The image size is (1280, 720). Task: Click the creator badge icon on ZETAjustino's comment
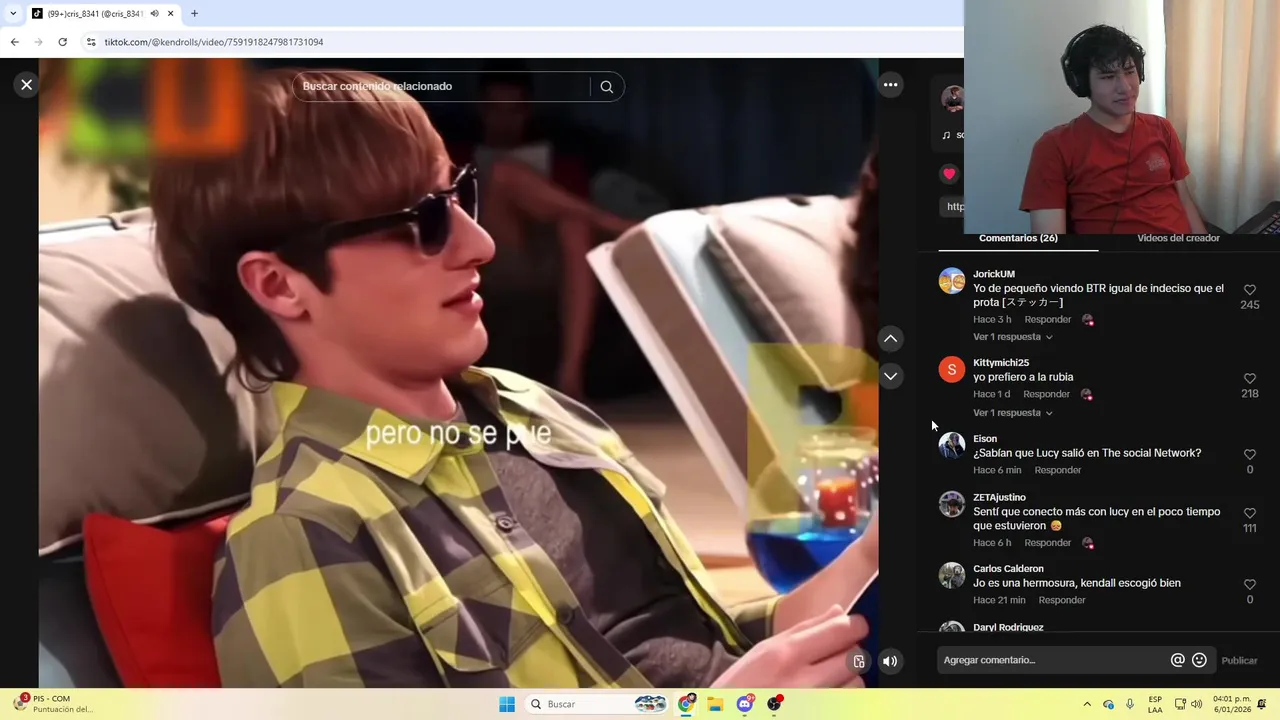[1088, 543]
